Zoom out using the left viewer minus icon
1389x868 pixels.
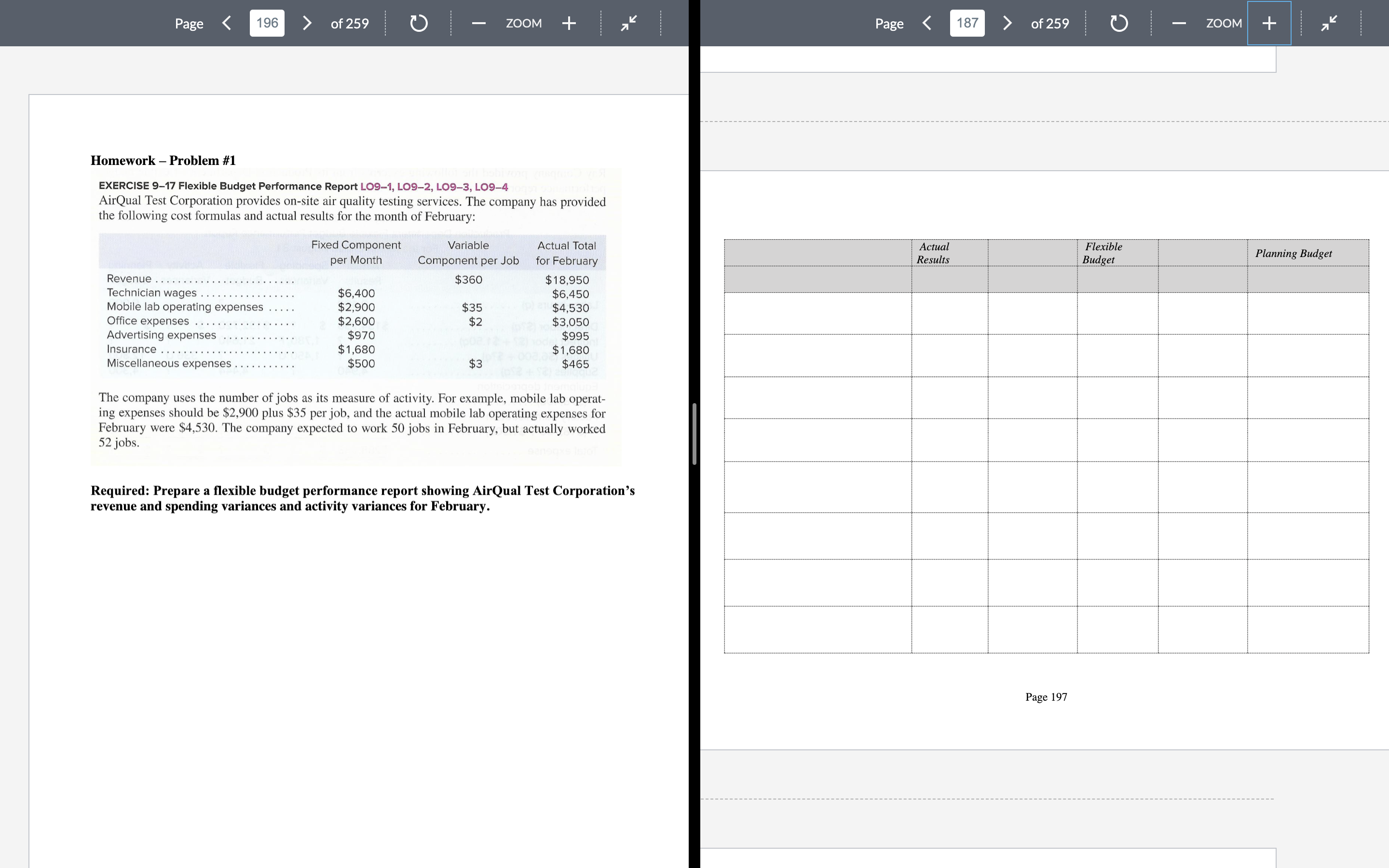pos(478,23)
